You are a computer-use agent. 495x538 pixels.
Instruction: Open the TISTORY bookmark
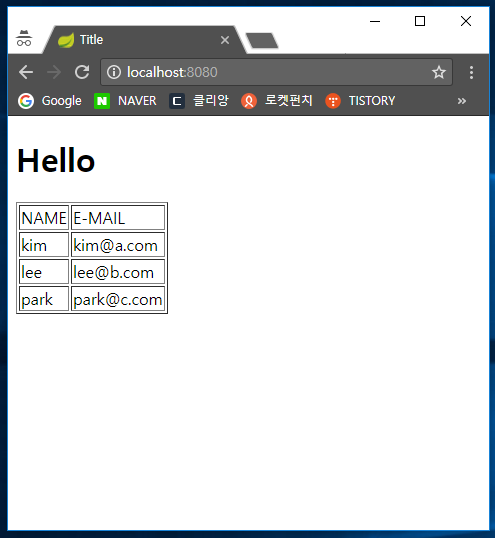click(360, 101)
